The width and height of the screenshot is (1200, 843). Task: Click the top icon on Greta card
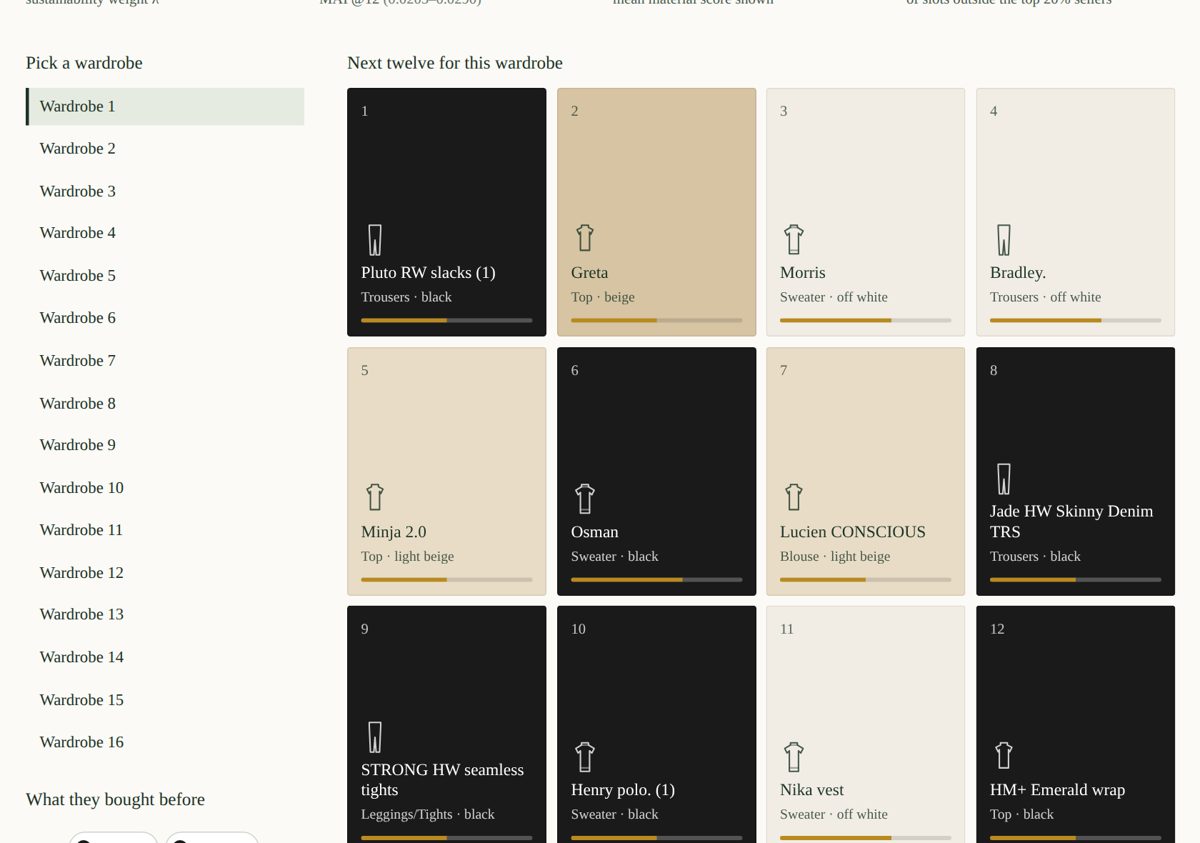pos(585,238)
